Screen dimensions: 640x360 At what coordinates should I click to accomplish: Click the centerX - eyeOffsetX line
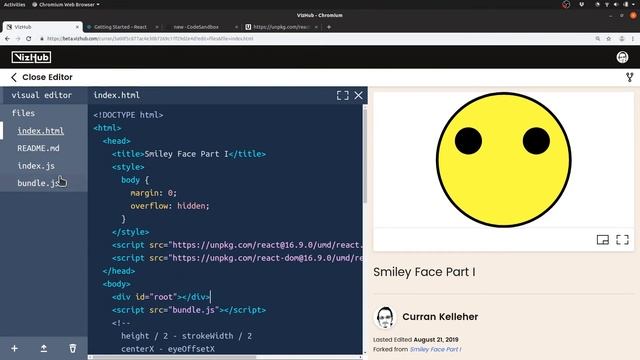(x=168, y=349)
